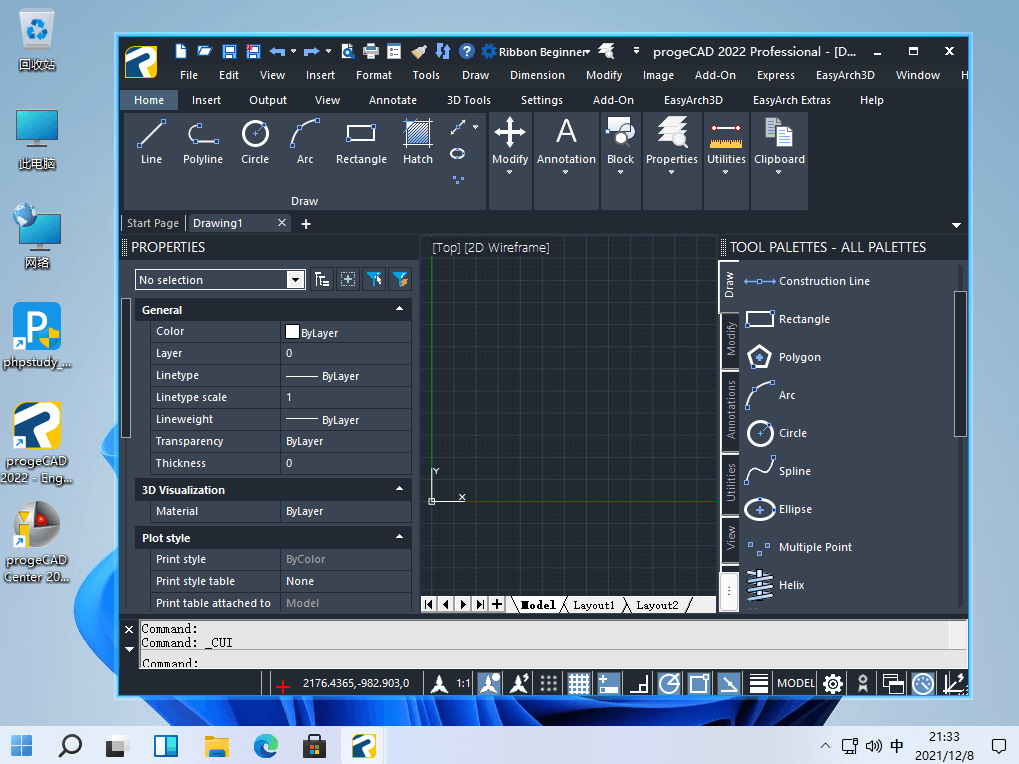
Task: Toggle Entity Snap Tracking in status bar
Action: (729, 683)
